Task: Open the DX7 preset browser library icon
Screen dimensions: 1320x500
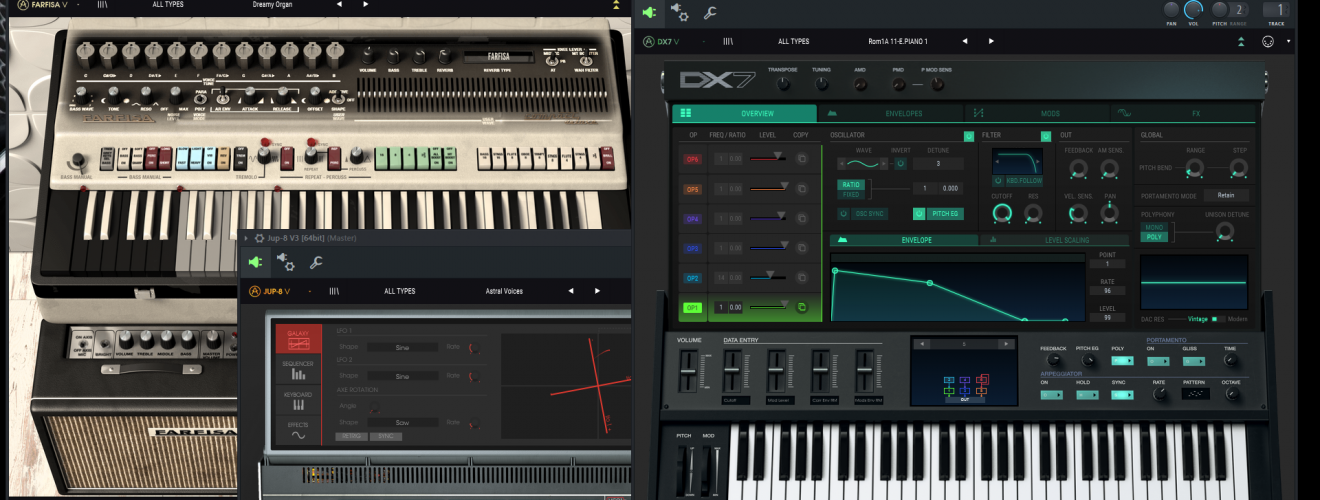Action: (728, 41)
